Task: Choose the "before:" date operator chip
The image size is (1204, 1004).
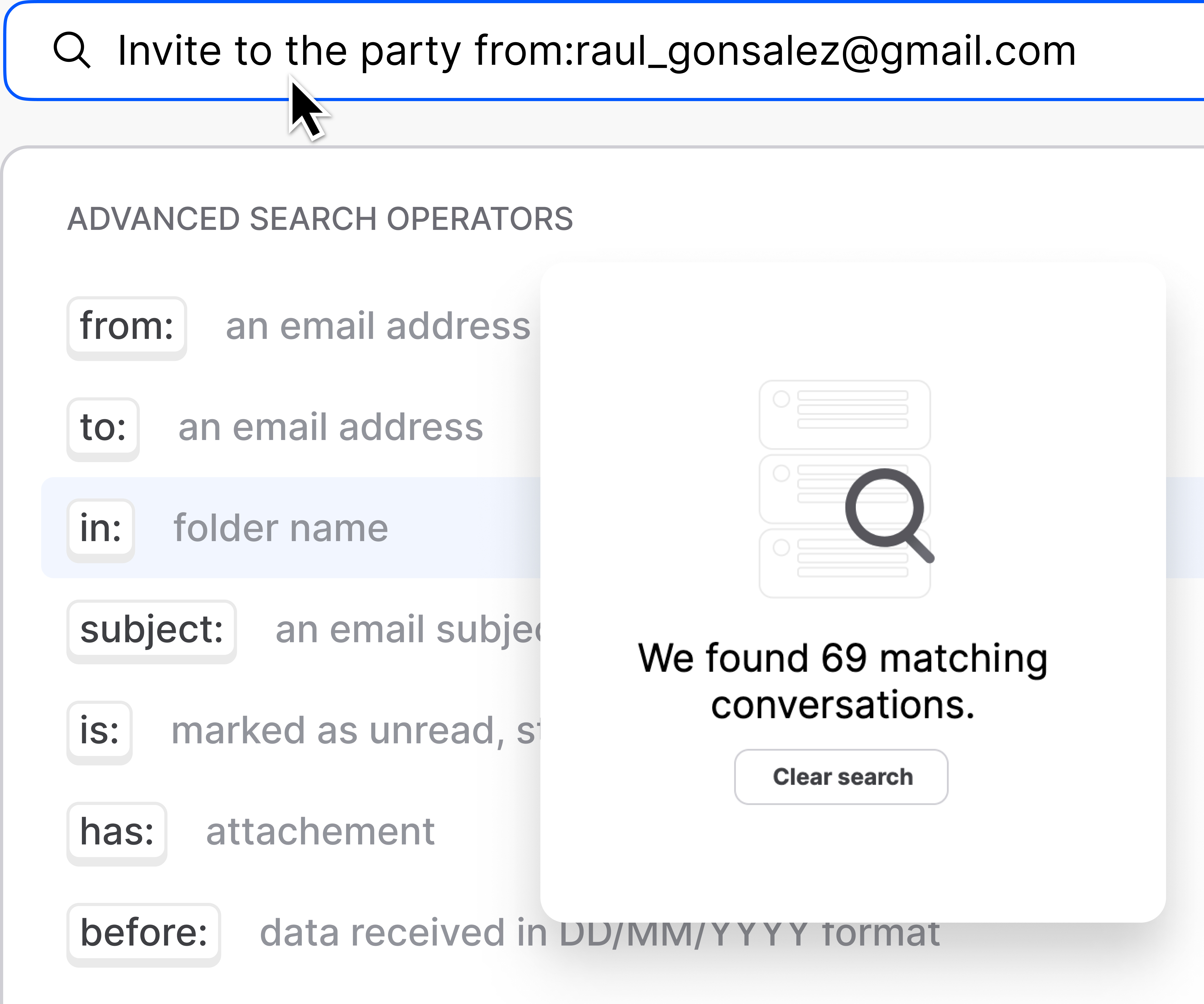Action: pyautogui.click(x=144, y=933)
